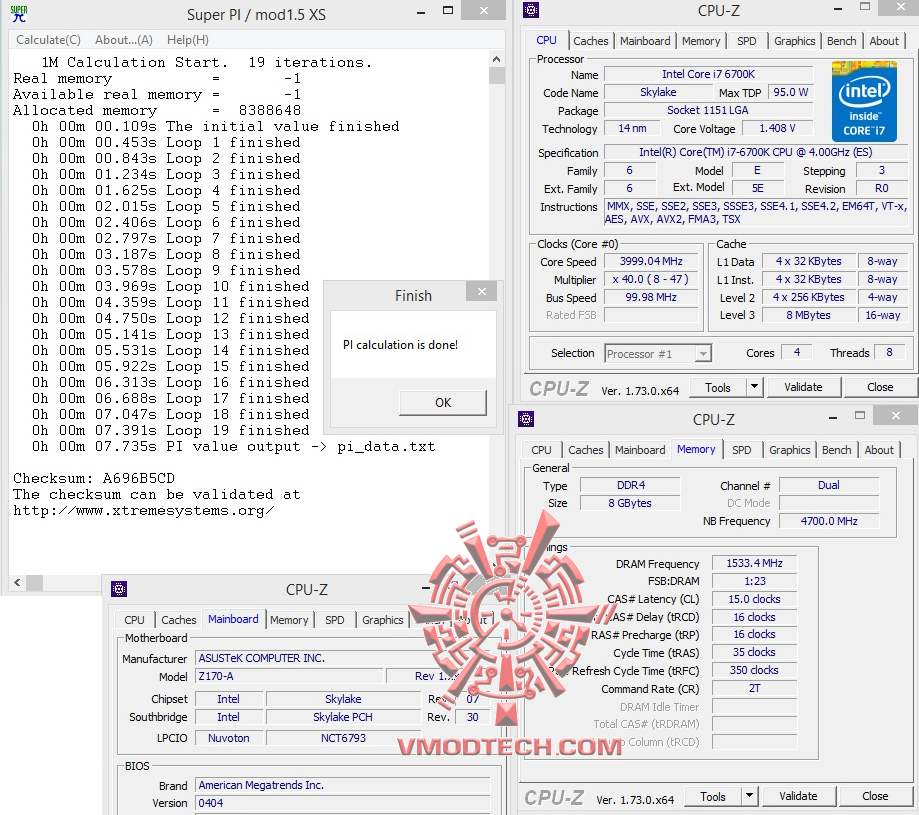Click Validate in top CPU-Z window

click(803, 387)
